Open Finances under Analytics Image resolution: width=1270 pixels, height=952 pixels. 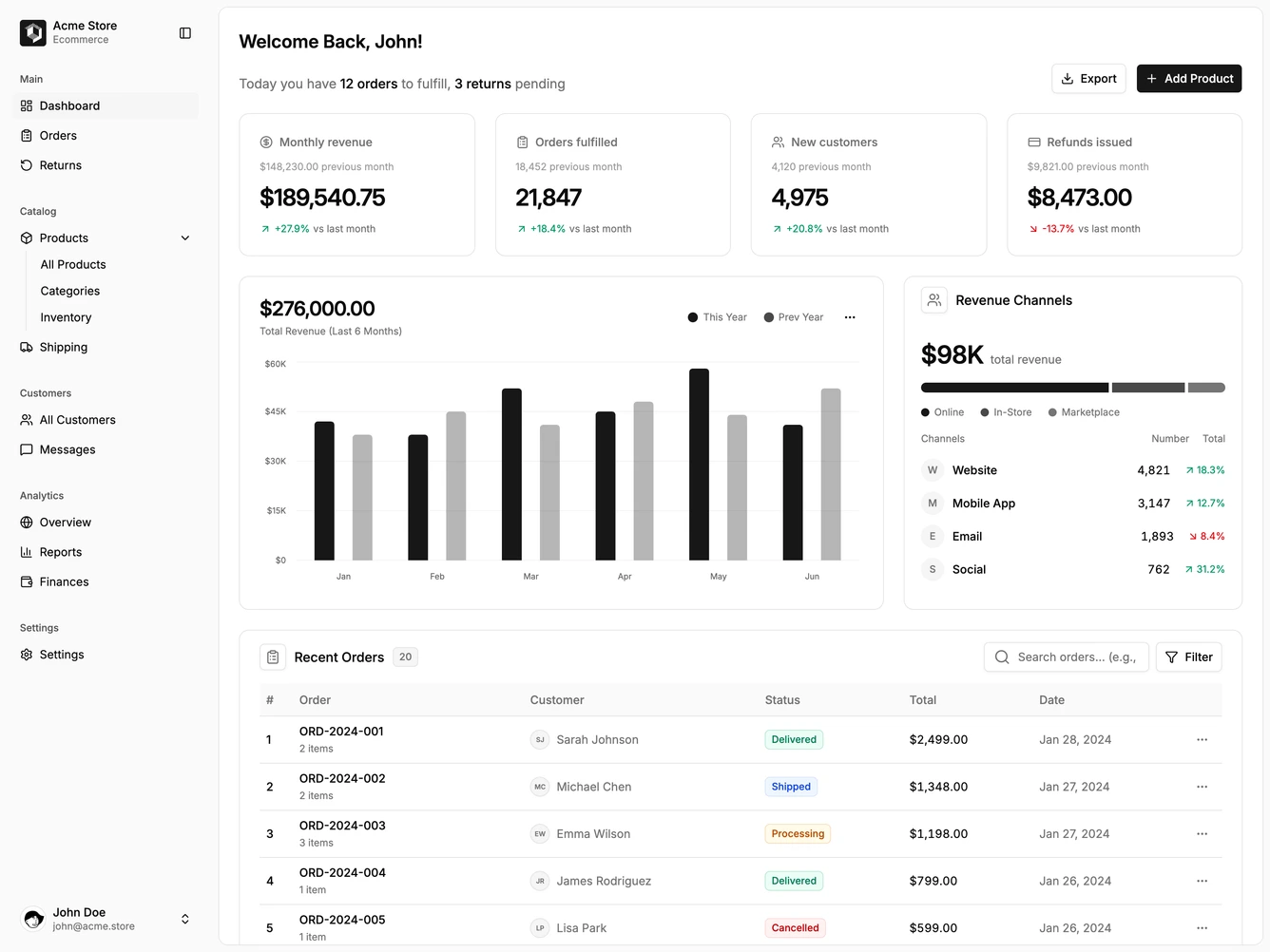(106, 581)
